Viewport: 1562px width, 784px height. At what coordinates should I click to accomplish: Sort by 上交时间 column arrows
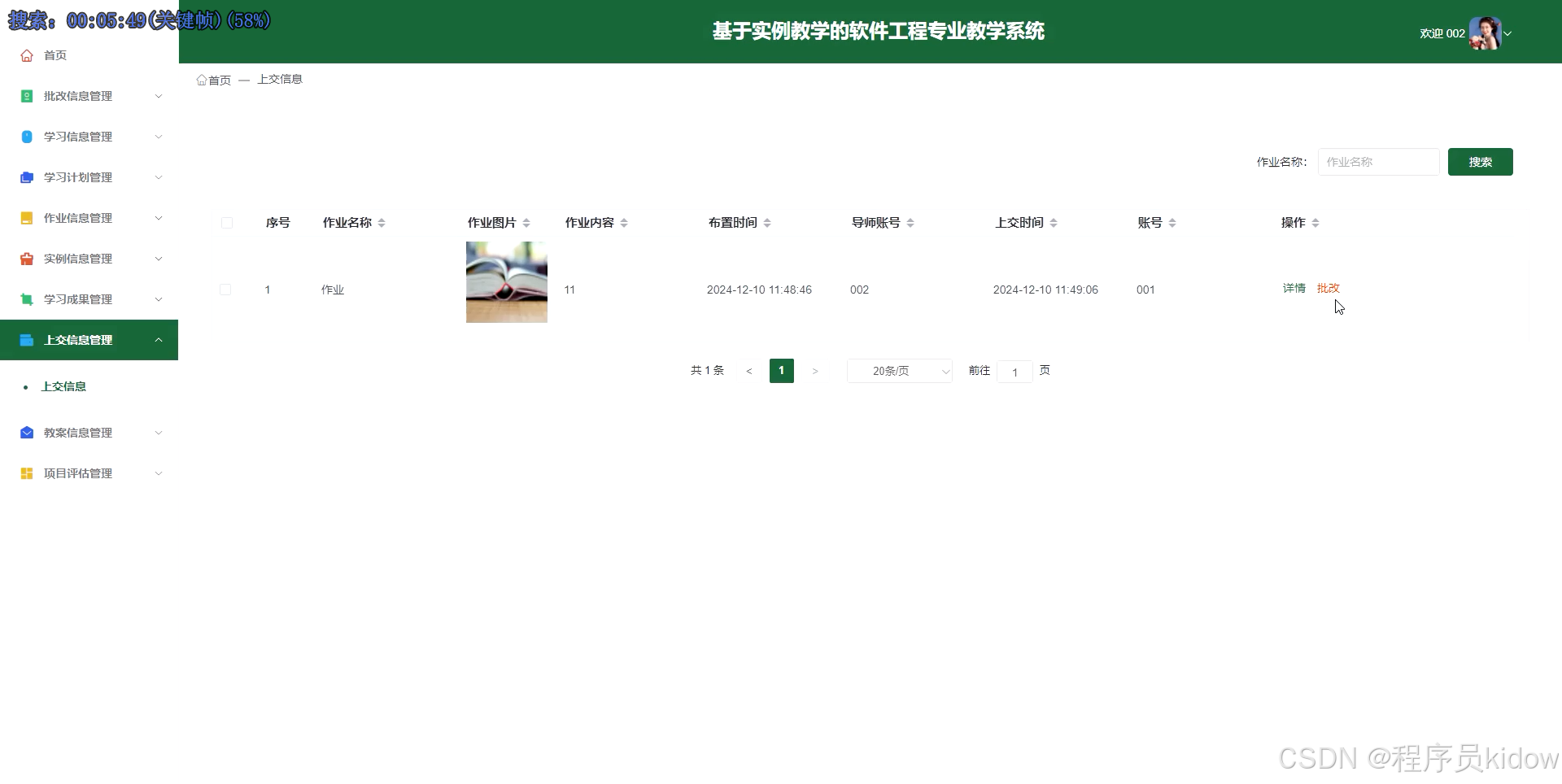(1054, 223)
